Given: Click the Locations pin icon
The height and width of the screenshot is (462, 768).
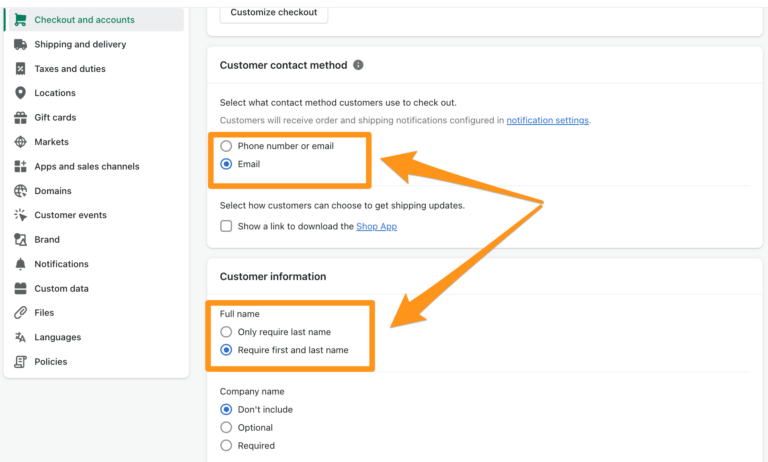Looking at the screenshot, I should (20, 93).
